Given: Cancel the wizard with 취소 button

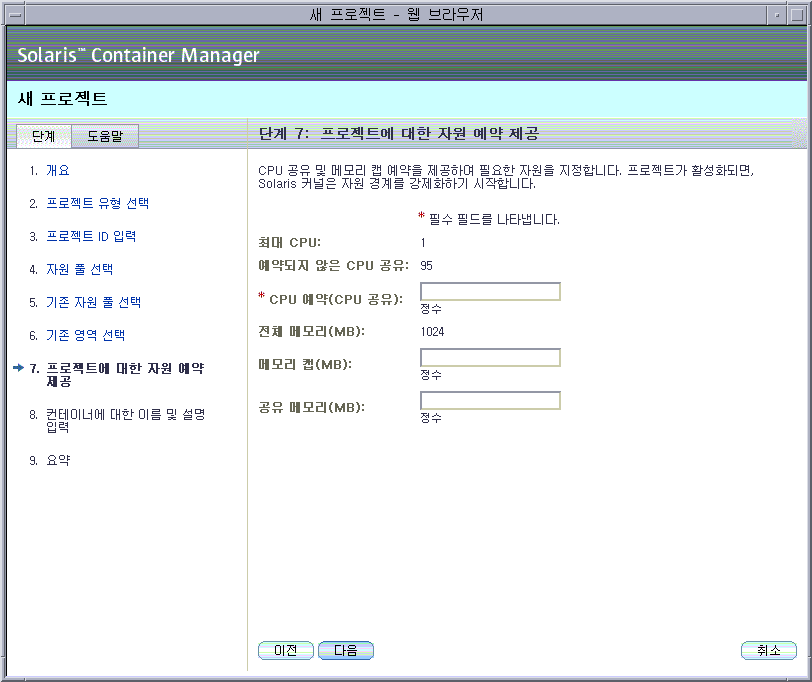Looking at the screenshot, I should pos(769,650).
